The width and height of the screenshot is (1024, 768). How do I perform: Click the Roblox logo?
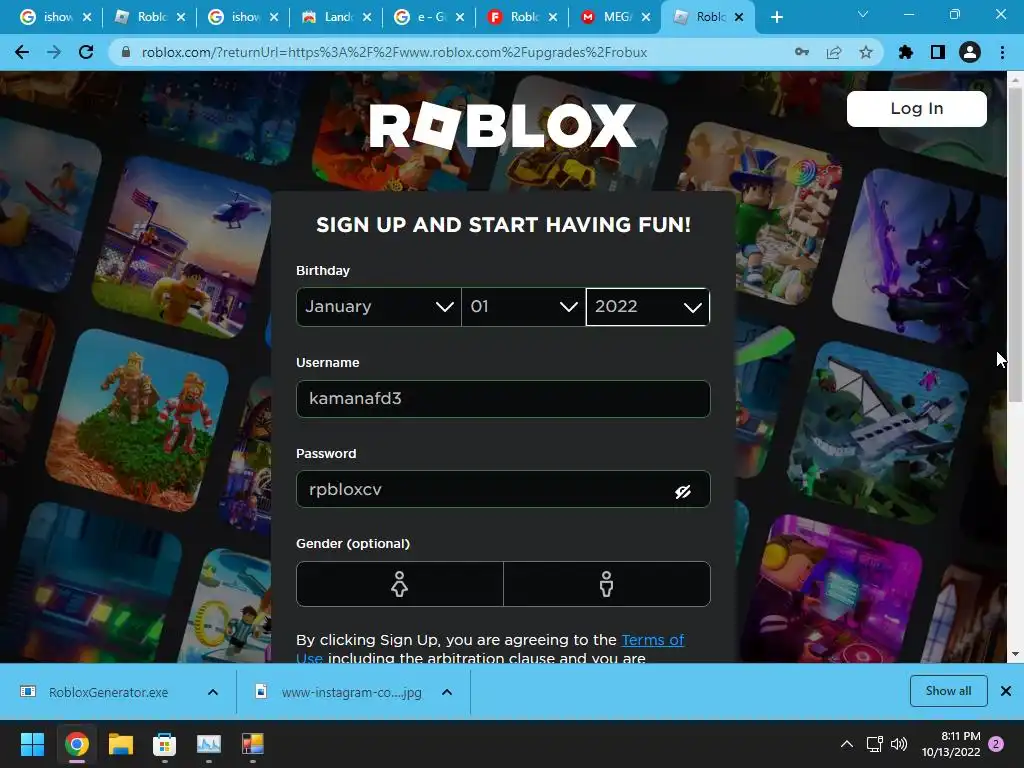click(x=502, y=125)
